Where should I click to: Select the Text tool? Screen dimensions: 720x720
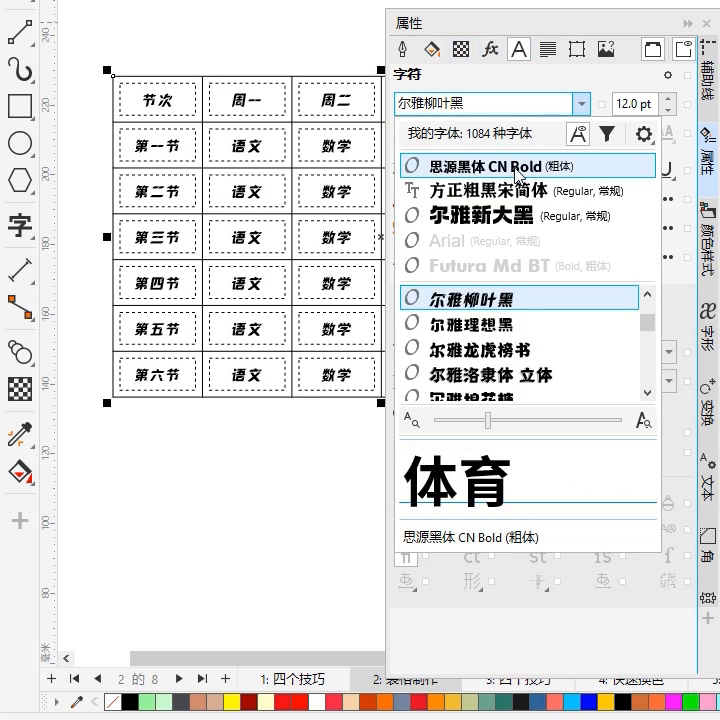point(20,225)
